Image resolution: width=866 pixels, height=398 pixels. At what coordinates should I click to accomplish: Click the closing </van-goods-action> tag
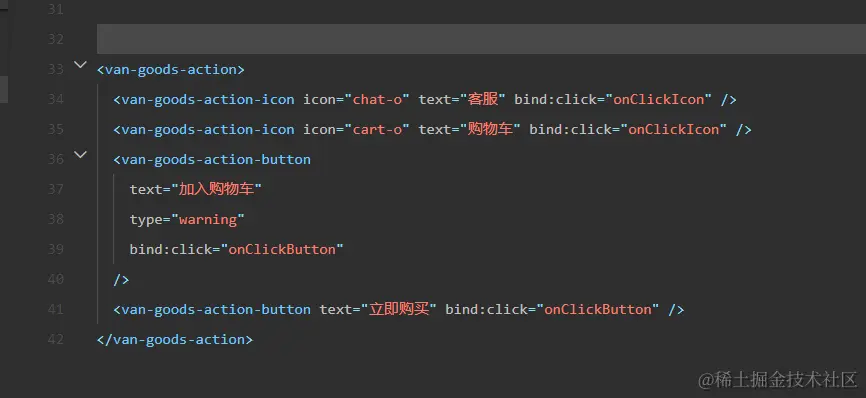click(175, 339)
